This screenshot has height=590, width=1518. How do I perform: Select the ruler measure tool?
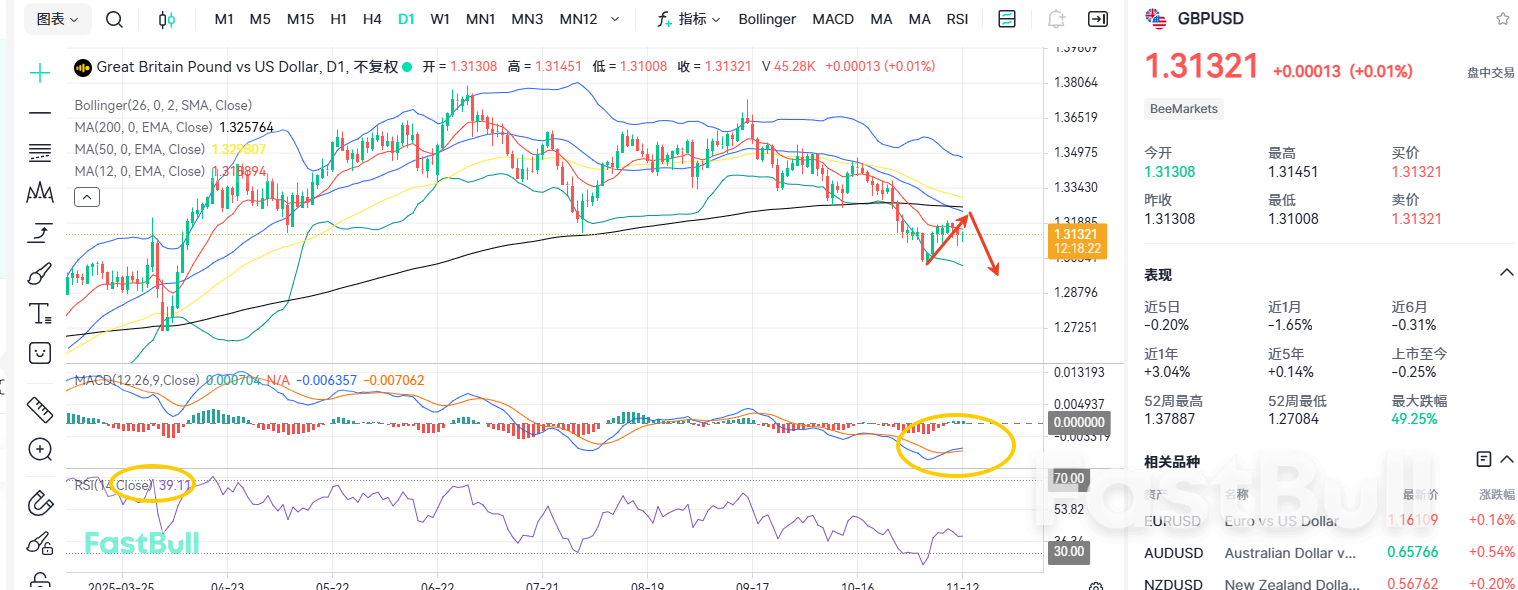point(40,408)
